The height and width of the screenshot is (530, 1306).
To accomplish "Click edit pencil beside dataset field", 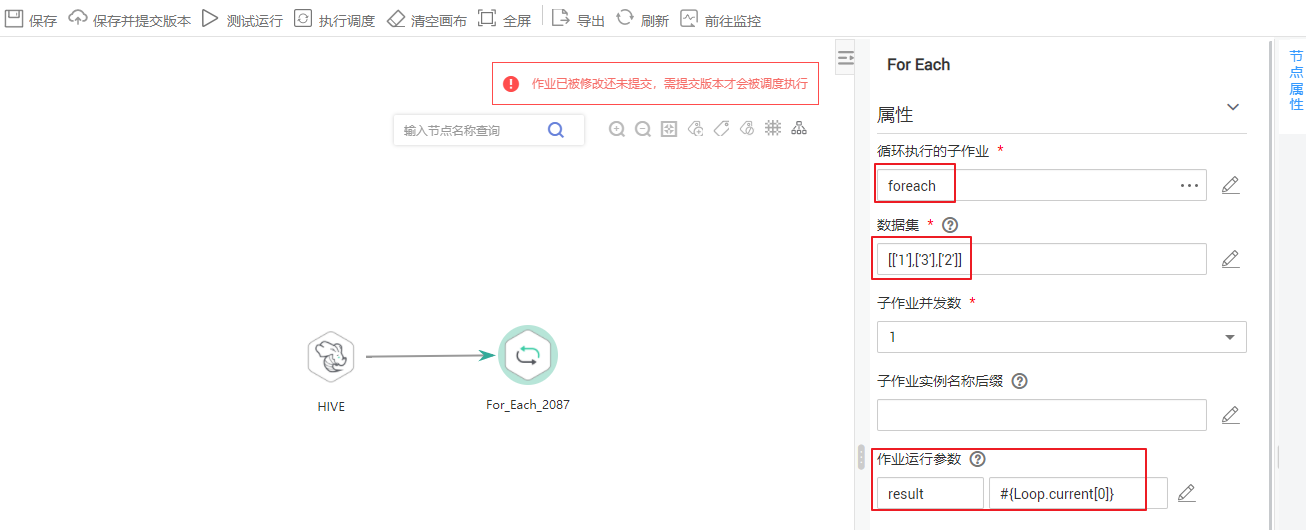I will 1231,259.
